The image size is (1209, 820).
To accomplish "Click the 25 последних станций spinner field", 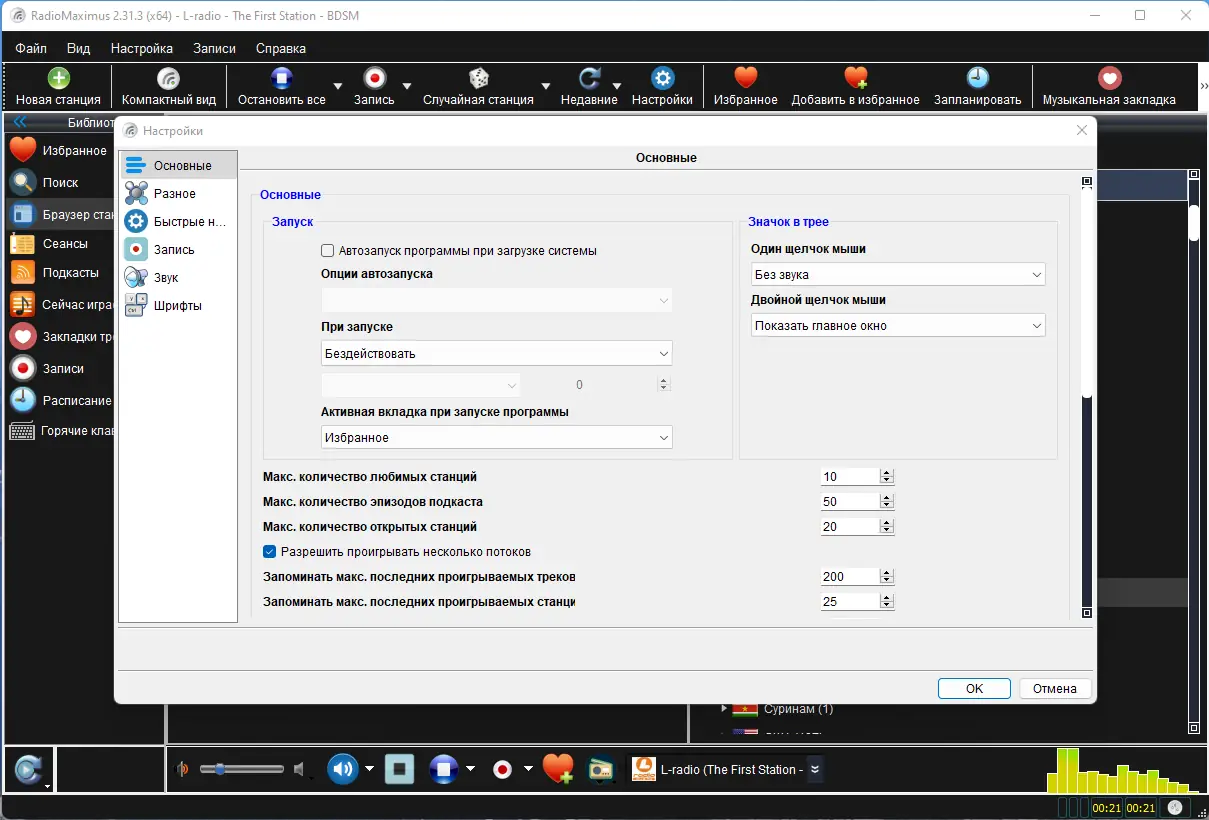I will click(850, 602).
